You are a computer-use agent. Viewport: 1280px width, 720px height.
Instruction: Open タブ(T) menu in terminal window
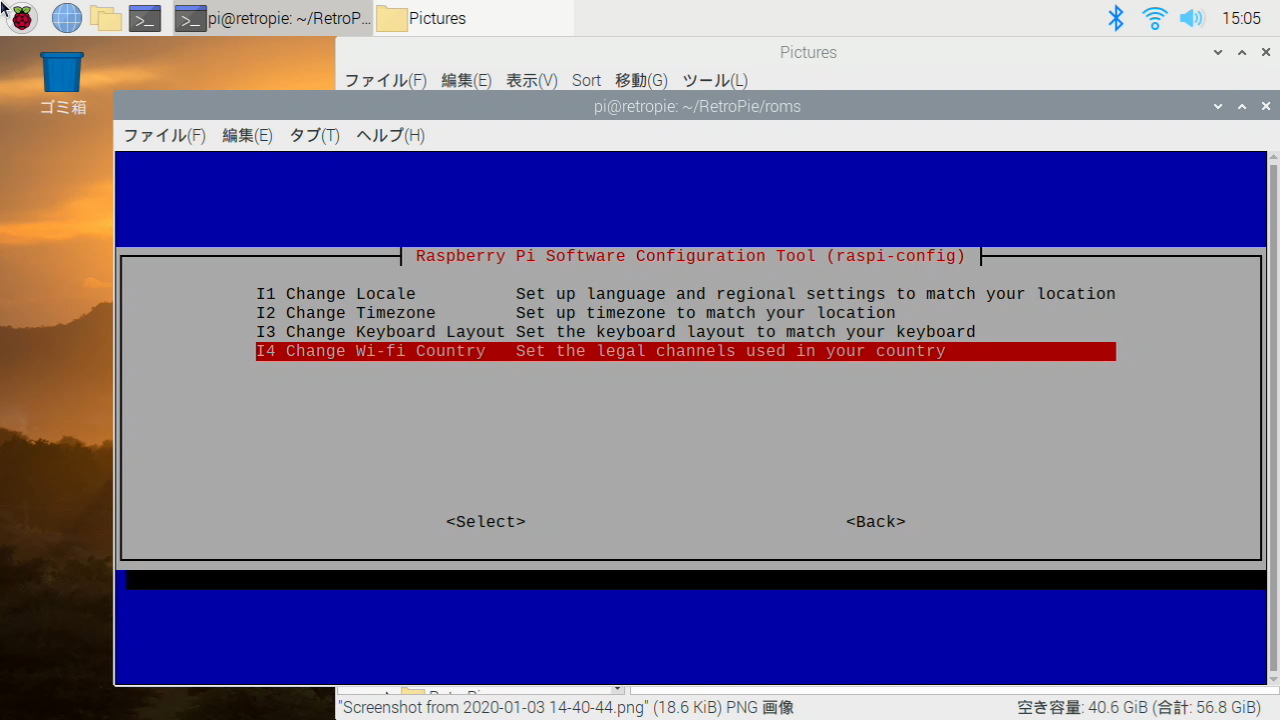pyautogui.click(x=314, y=135)
